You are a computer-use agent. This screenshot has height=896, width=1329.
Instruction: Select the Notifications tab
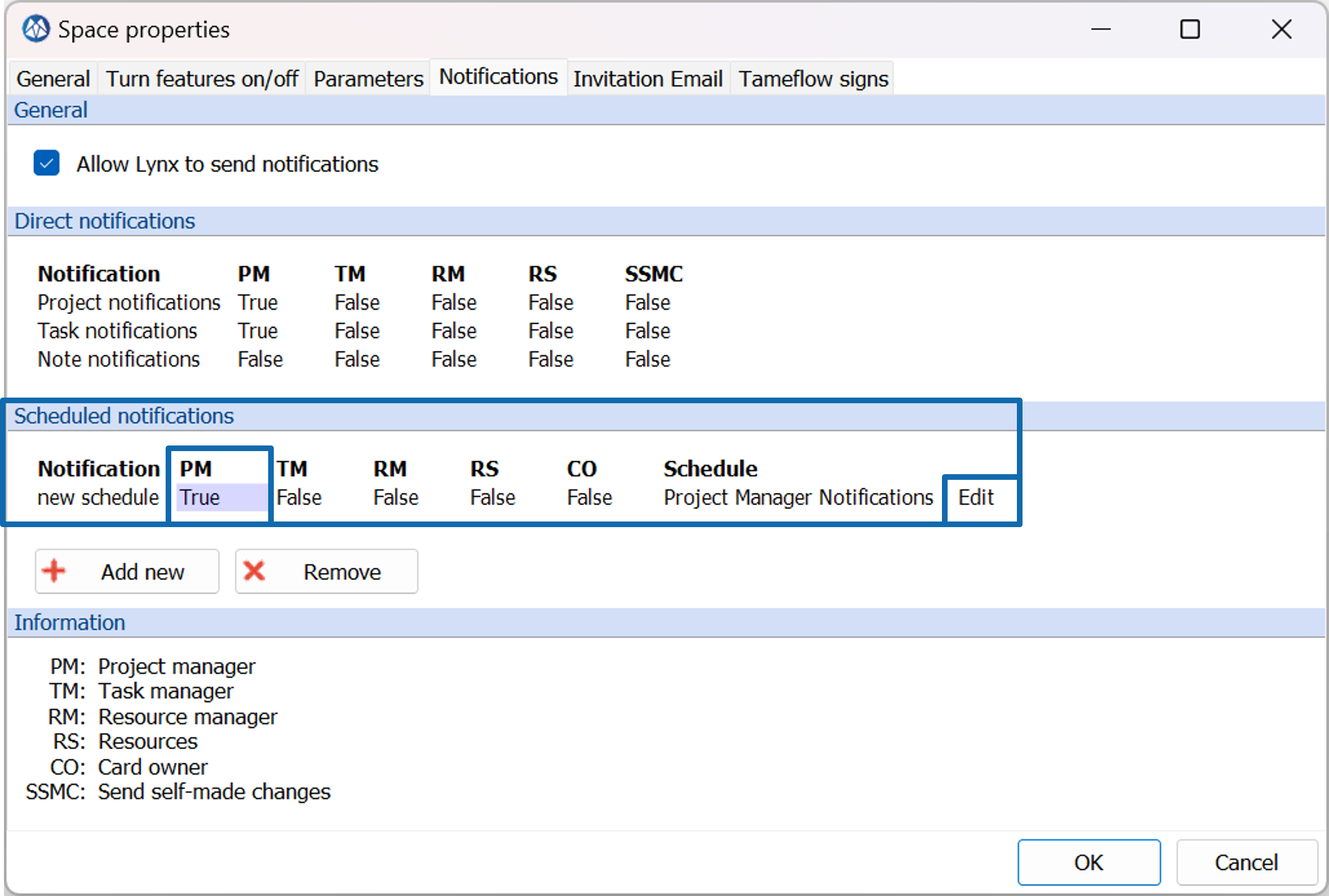498,77
